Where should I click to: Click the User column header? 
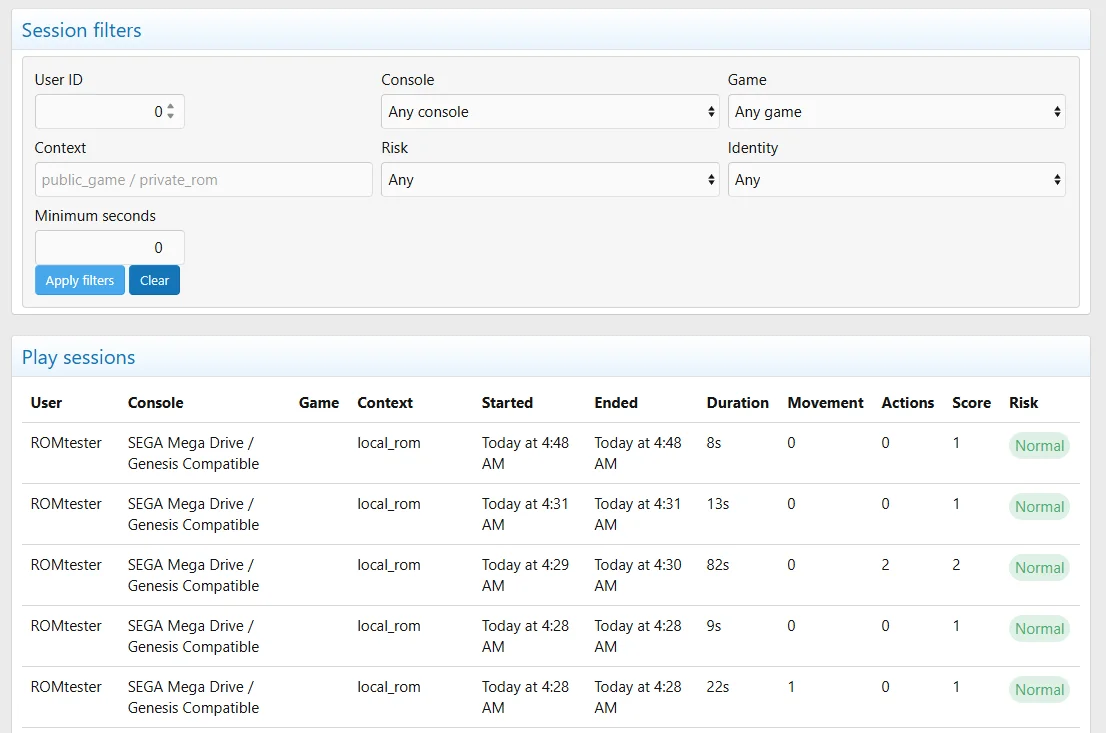[x=47, y=403]
